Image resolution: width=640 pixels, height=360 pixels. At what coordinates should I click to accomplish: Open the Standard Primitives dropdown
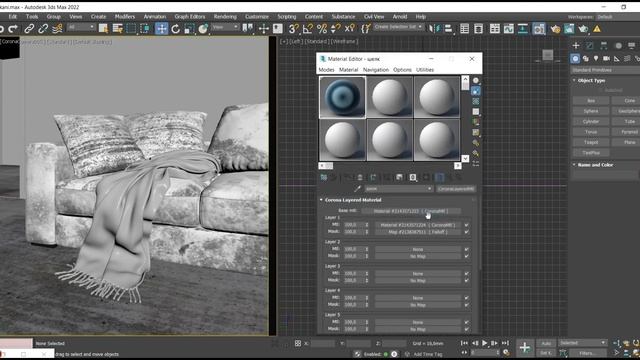[x=605, y=70]
